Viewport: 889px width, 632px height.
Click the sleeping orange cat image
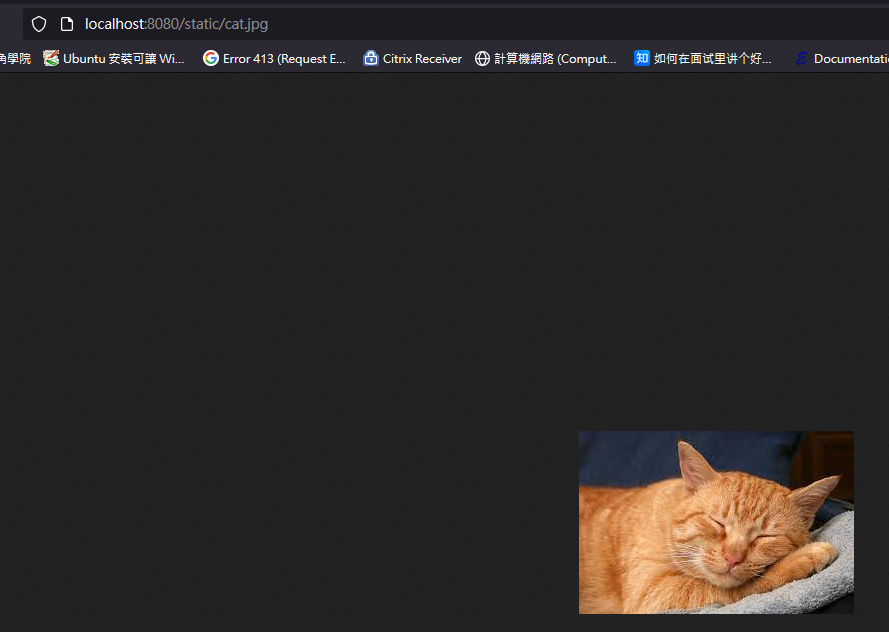[x=716, y=522]
